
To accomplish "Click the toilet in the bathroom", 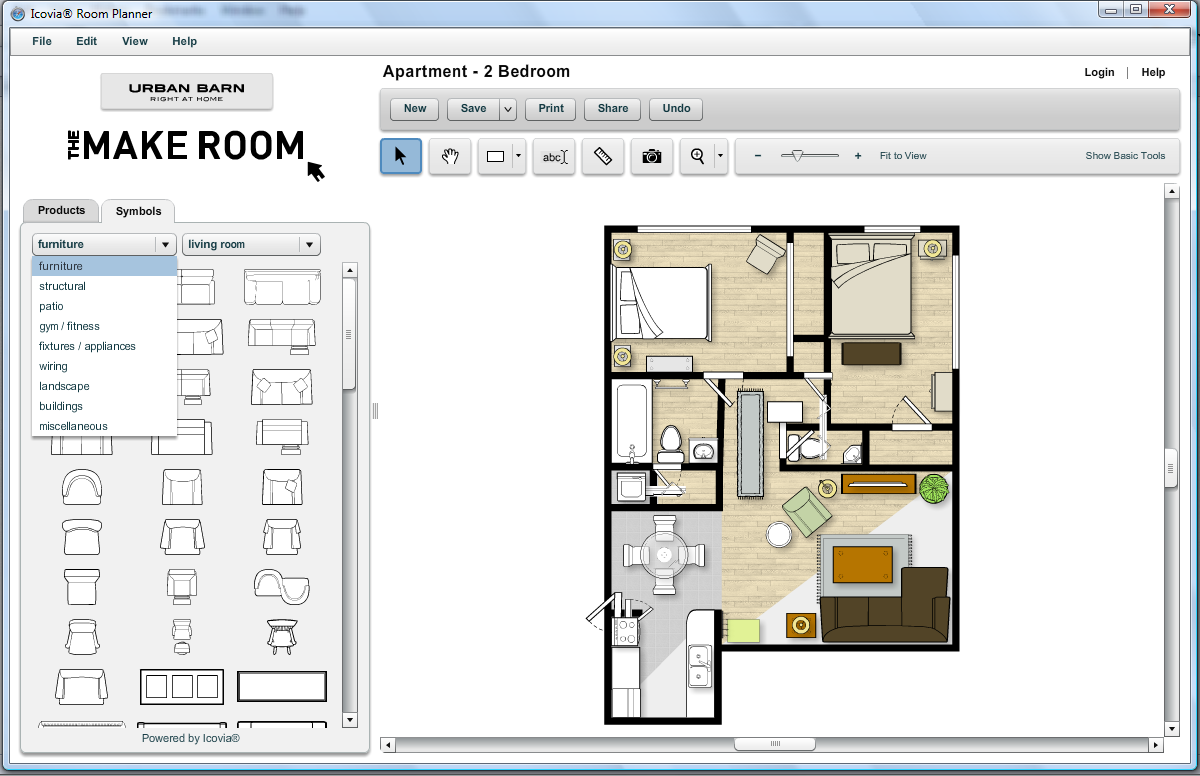I will [x=670, y=444].
